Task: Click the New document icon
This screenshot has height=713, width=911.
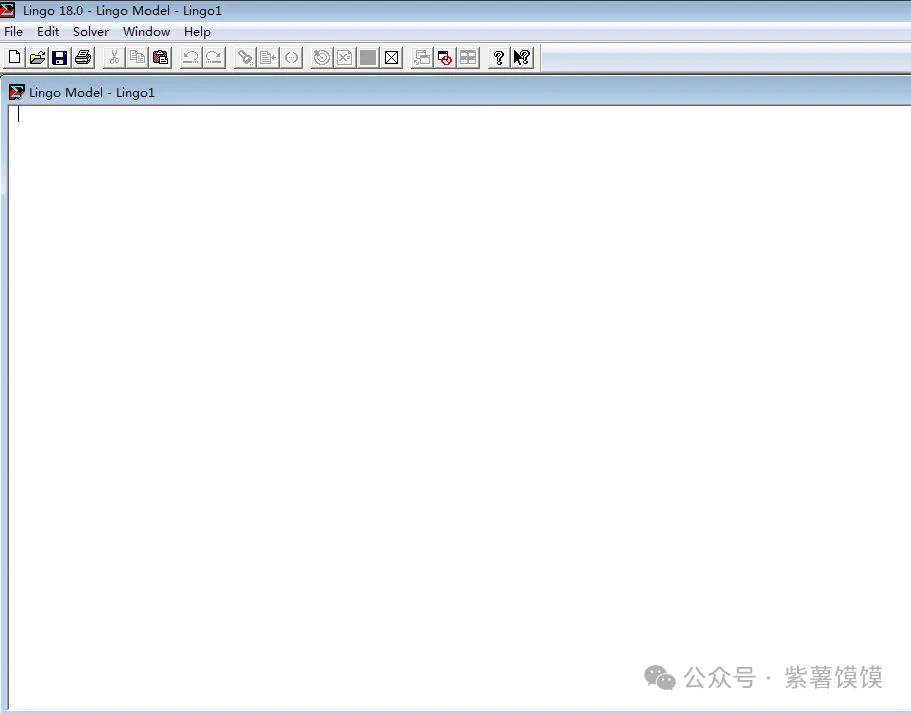Action: pyautogui.click(x=14, y=58)
